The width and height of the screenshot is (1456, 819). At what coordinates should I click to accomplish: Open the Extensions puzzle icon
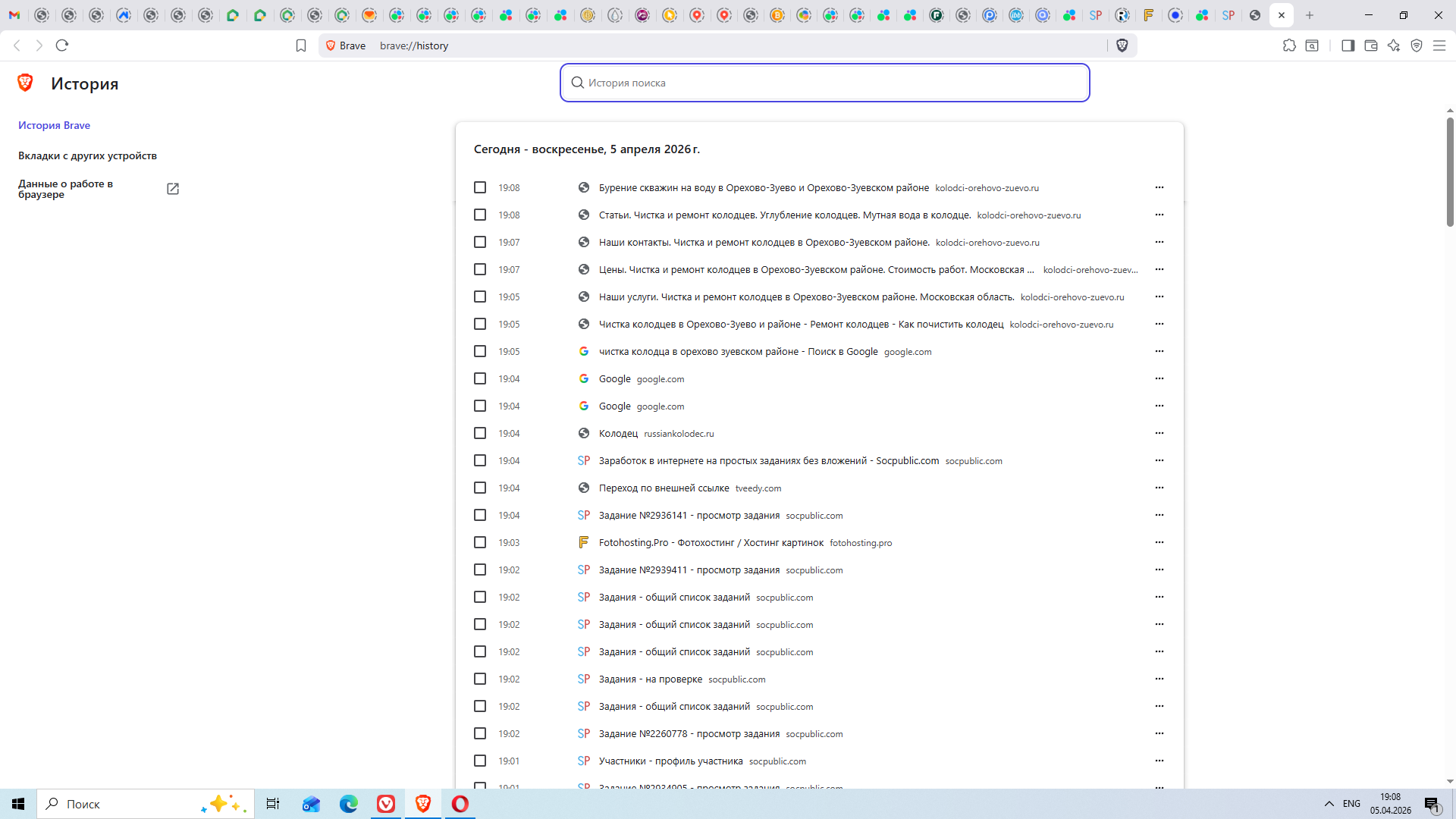pos(1289,45)
